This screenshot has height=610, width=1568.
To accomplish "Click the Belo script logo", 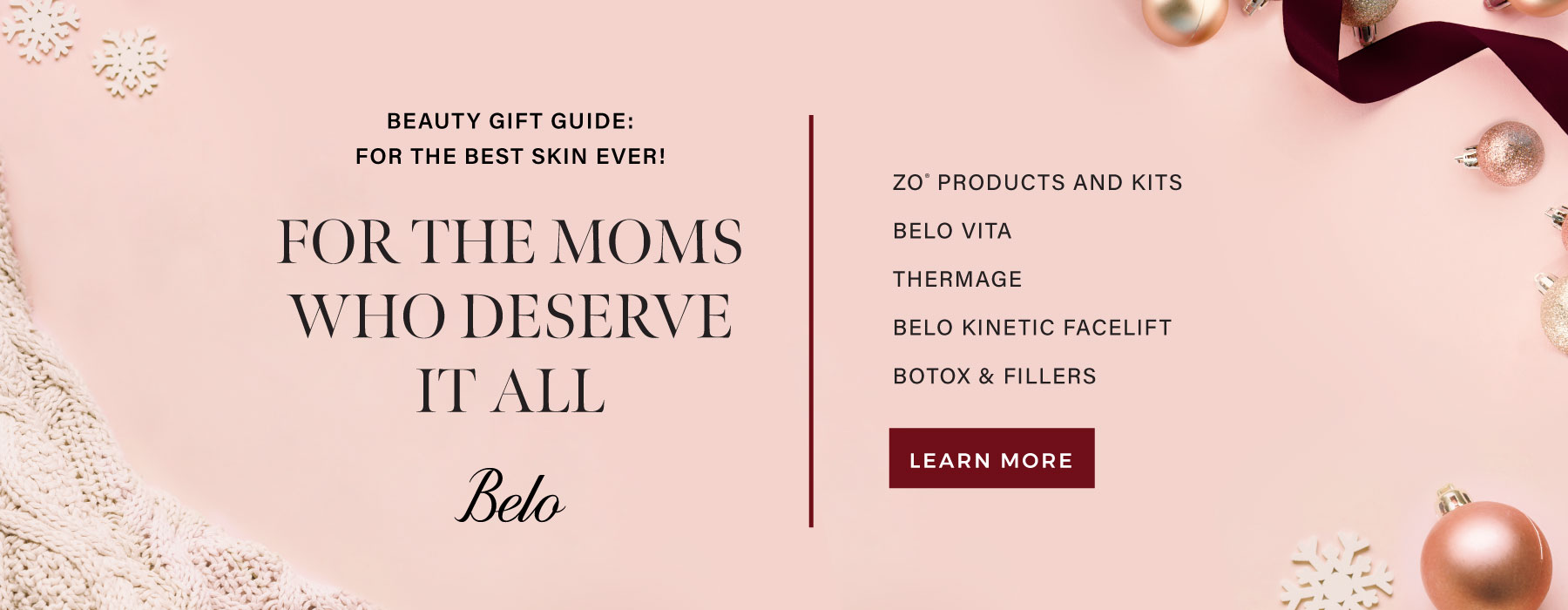I will 510,496.
